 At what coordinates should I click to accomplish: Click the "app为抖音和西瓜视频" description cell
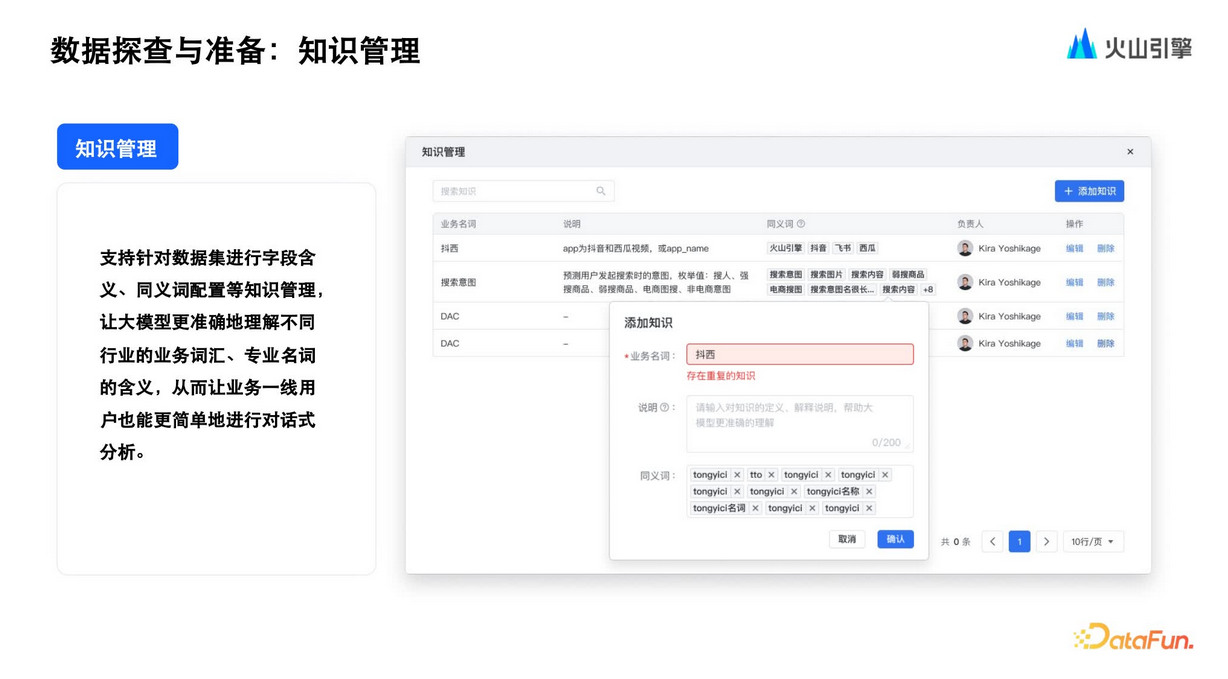tap(635, 248)
